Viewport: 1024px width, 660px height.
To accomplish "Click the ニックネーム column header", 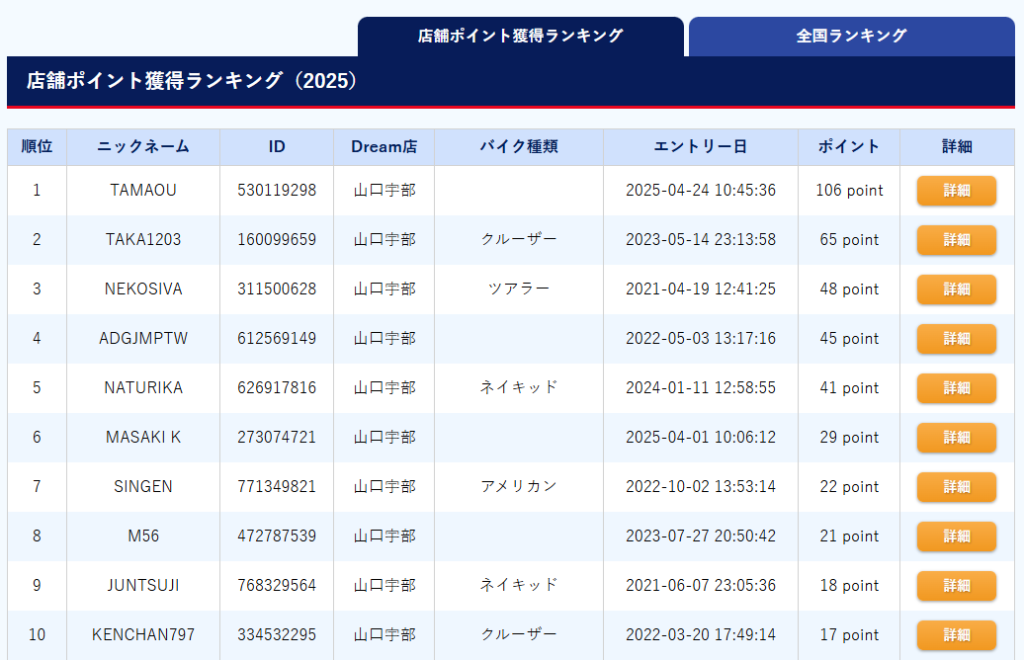I will tap(143, 147).
